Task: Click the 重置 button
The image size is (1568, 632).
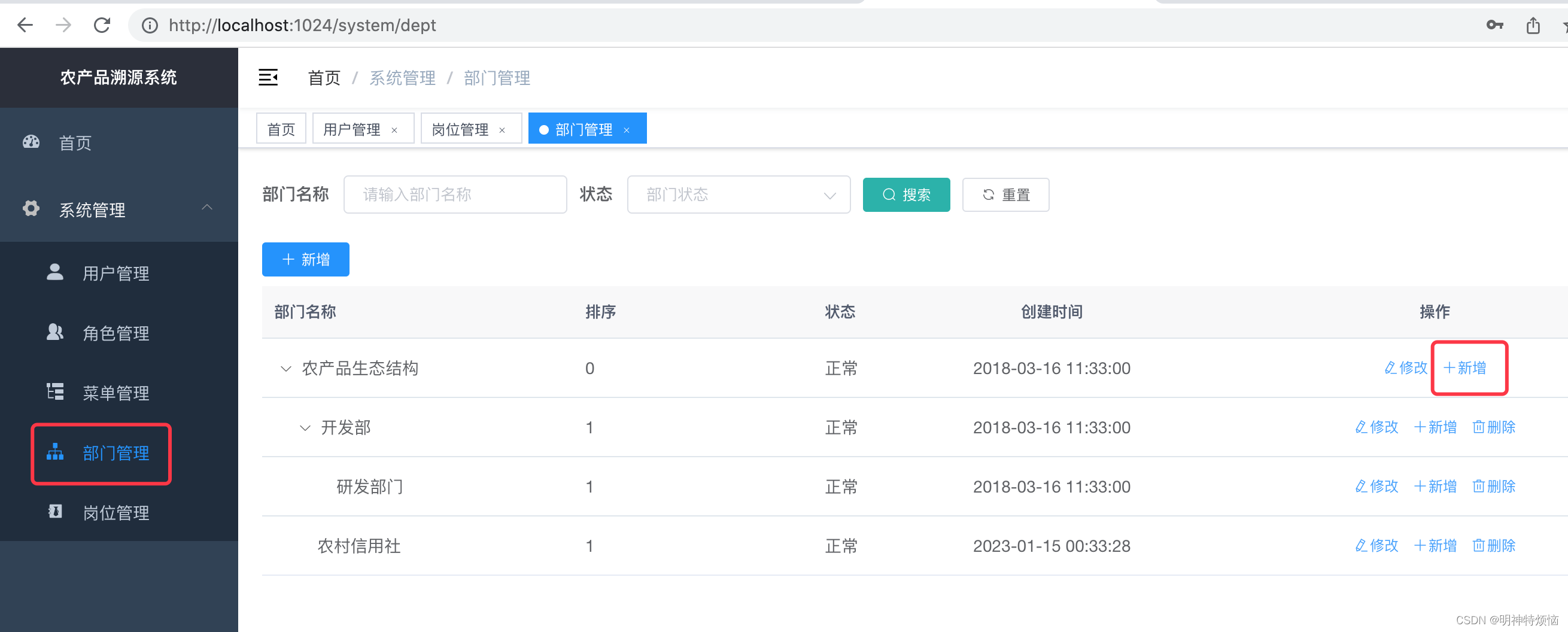Action: [x=1005, y=195]
